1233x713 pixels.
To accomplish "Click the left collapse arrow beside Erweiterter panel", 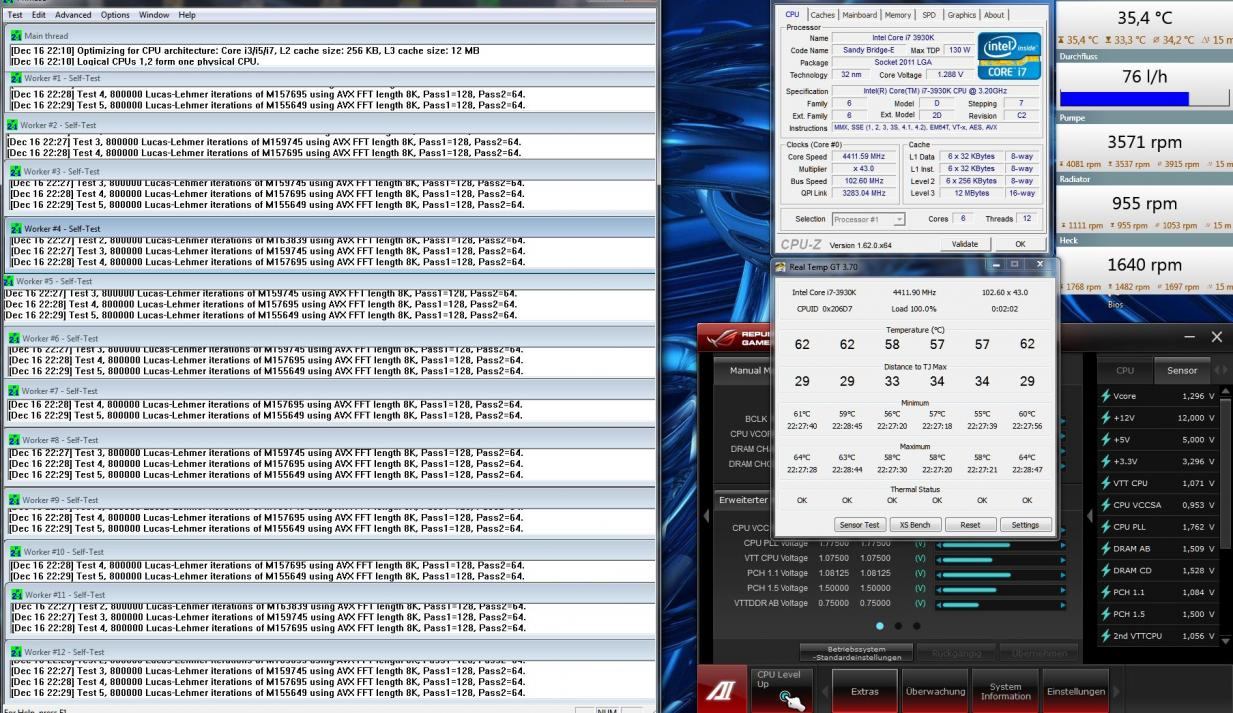I will pyautogui.click(x=708, y=516).
